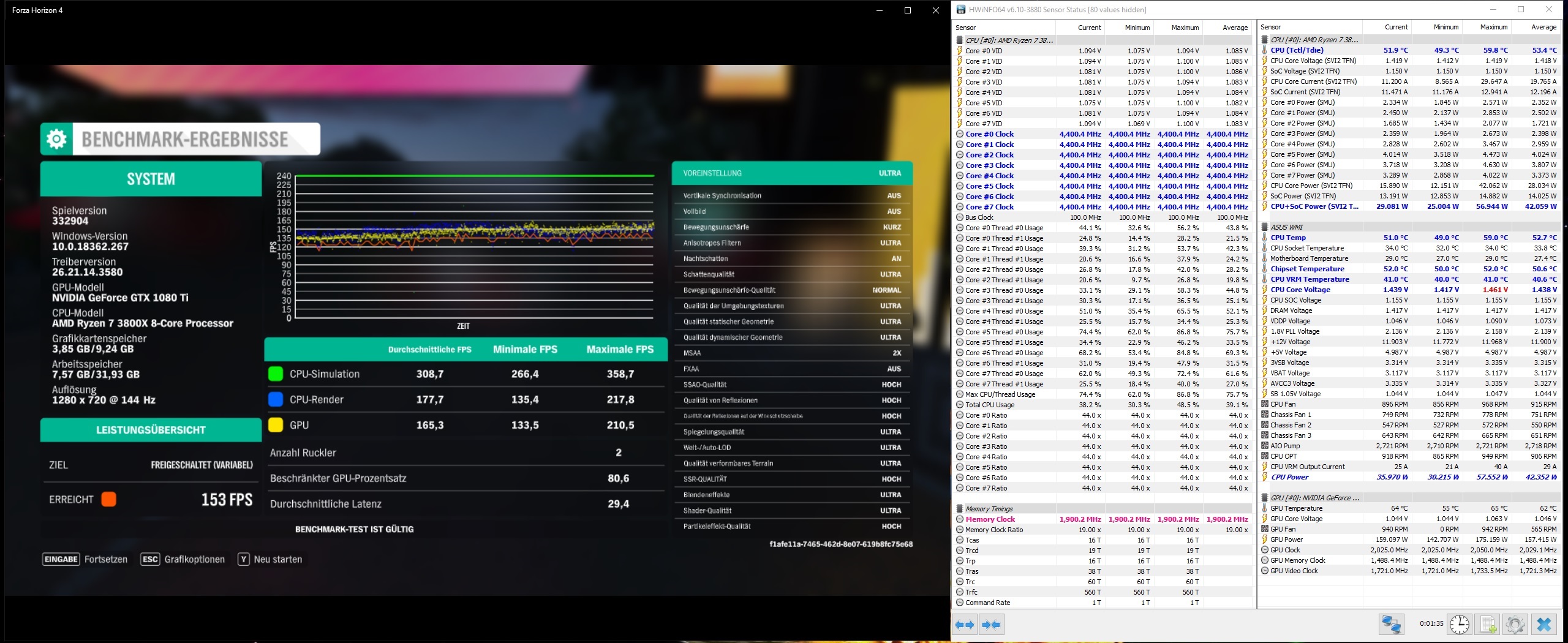Select Neu starten to rerun benchmark

point(278,559)
